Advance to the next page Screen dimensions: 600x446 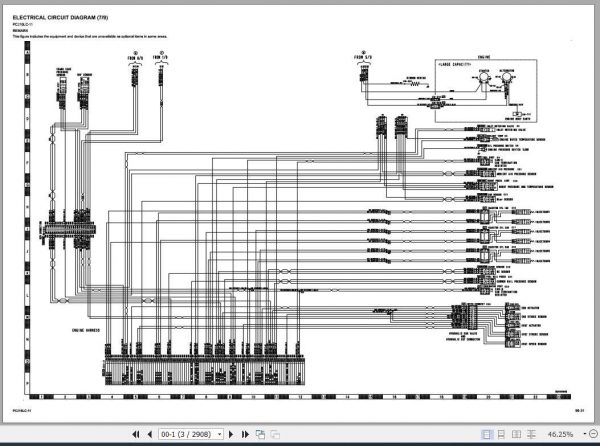tap(231, 434)
